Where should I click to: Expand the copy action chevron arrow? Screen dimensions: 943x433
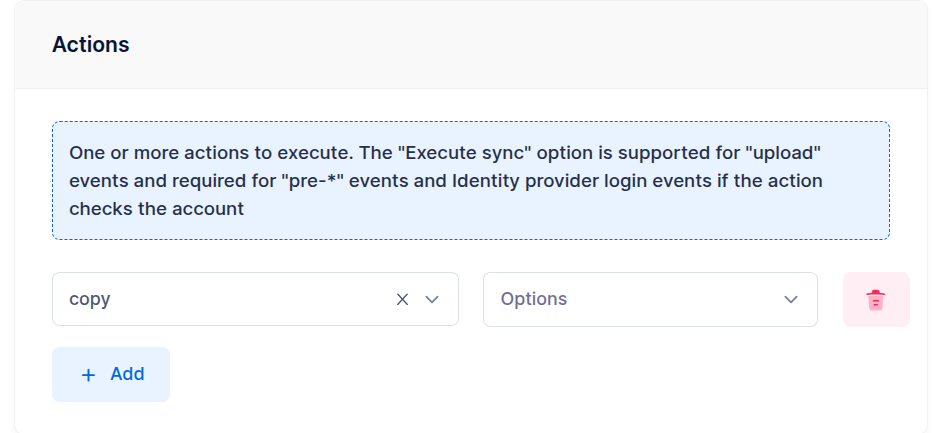(432, 299)
